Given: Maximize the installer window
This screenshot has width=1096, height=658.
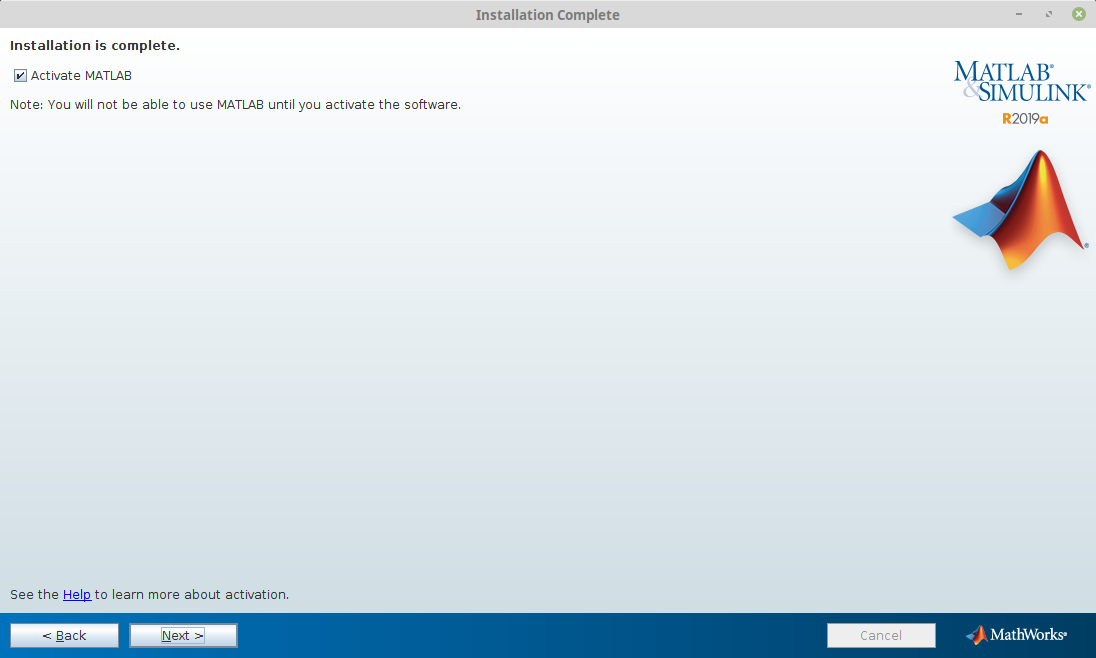Looking at the screenshot, I should (x=1049, y=15).
